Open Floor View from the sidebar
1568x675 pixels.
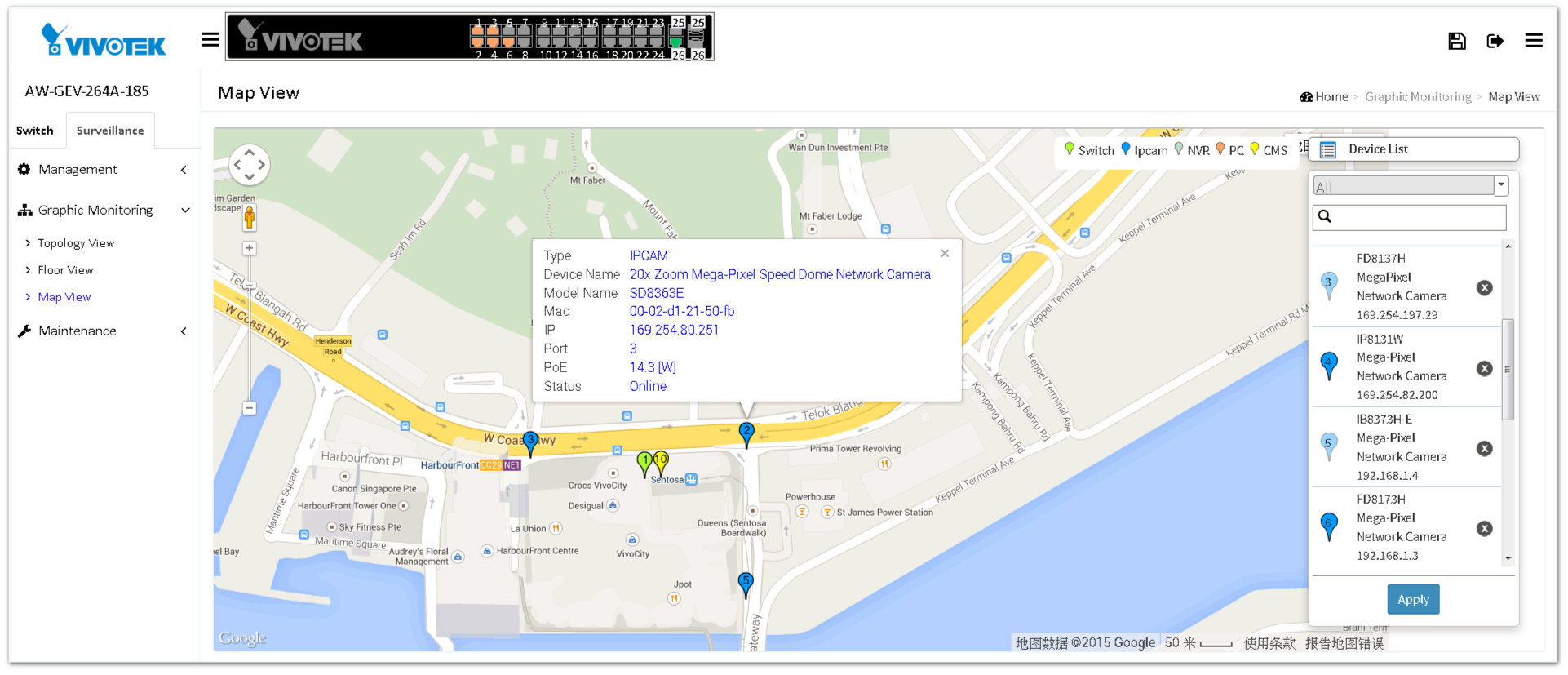point(65,270)
